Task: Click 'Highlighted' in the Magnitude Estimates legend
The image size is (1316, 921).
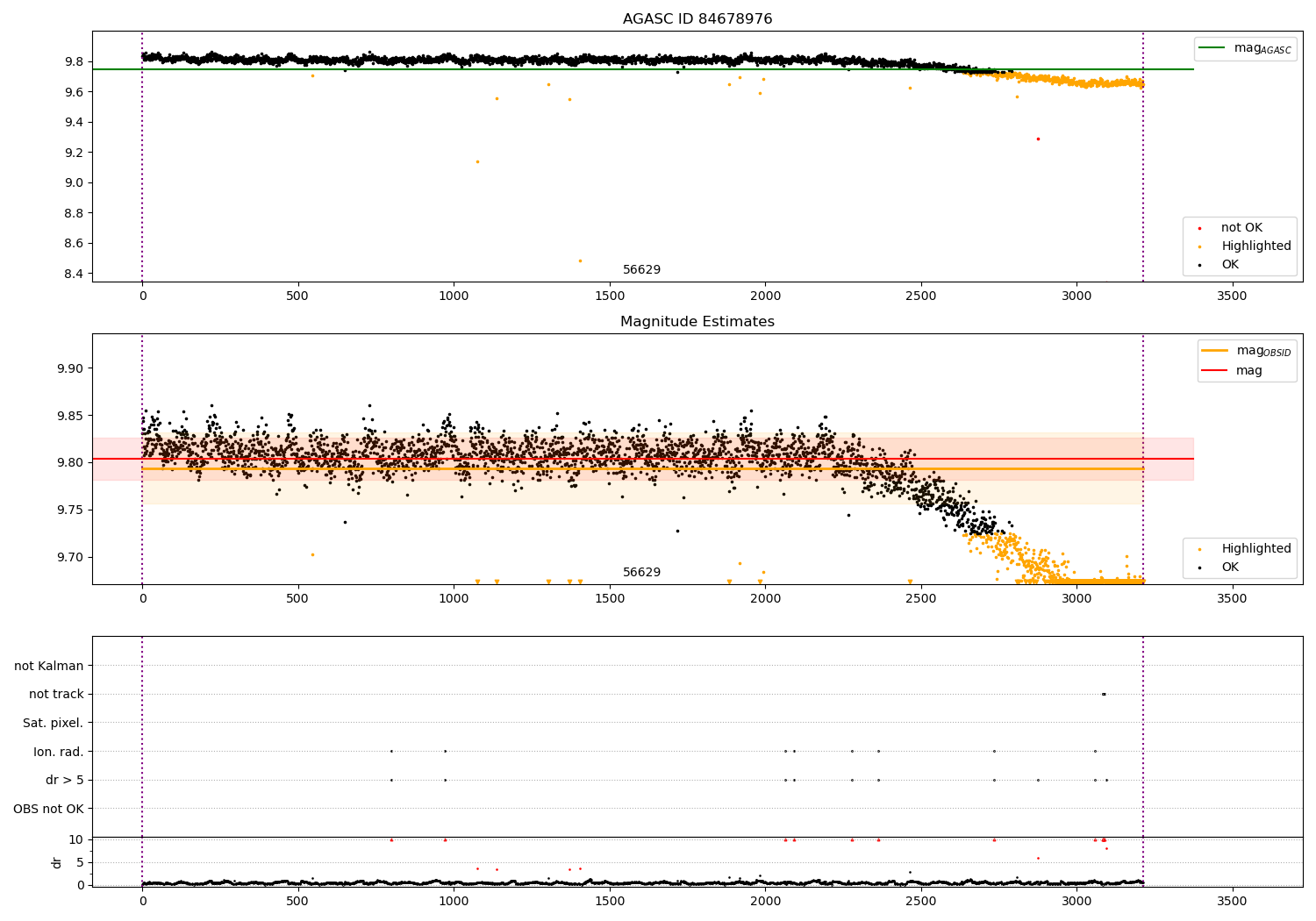Action: [x=1255, y=549]
